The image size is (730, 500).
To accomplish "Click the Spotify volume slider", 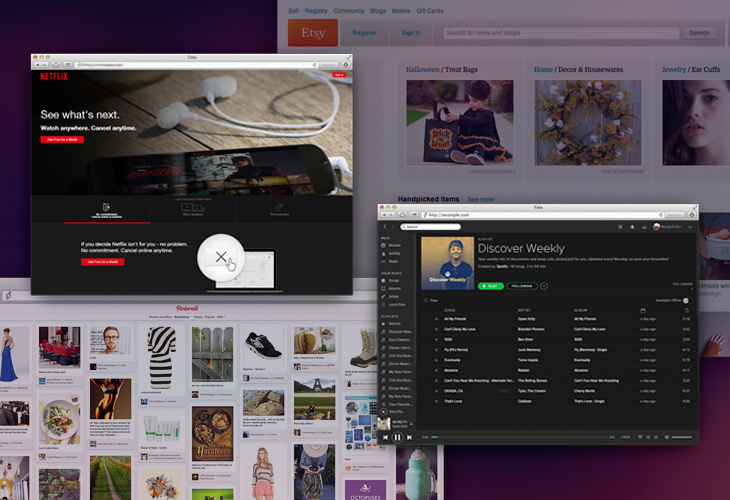I will click(x=682, y=437).
